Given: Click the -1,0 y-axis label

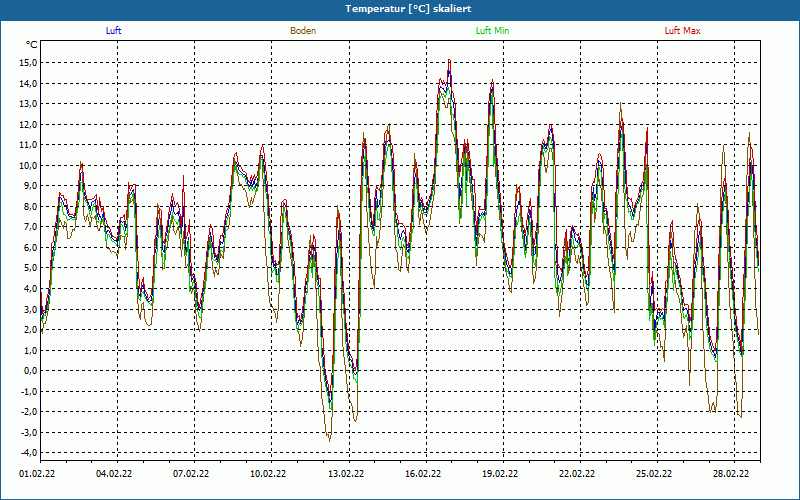Looking at the screenshot, I should tap(29, 391).
